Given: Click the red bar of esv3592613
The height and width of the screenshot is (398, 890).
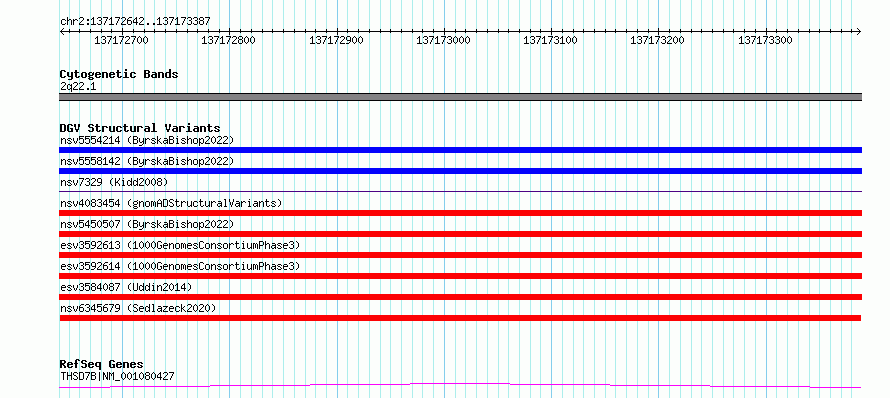Looking at the screenshot, I should coord(460,255).
